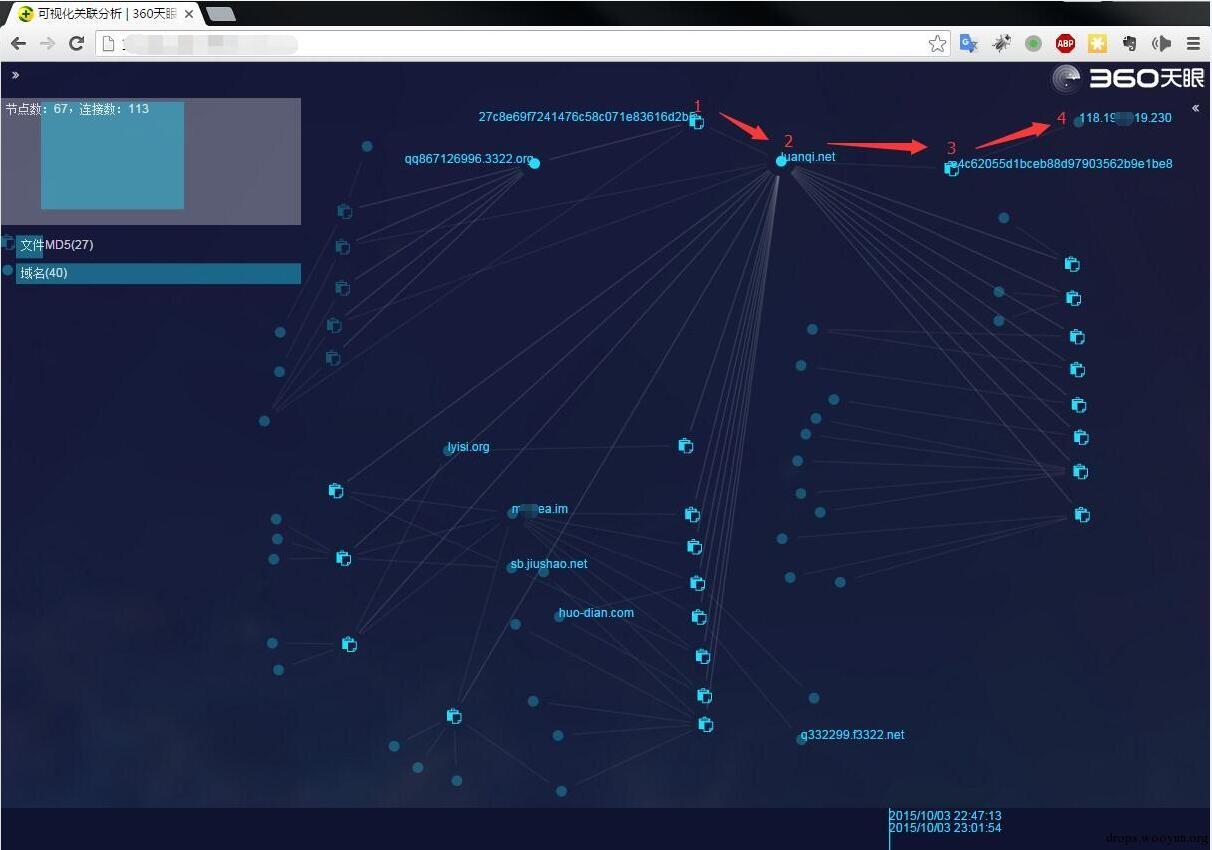The image size is (1212, 850).
Task: Select the 360天眼 logo
Action: 1128,78
